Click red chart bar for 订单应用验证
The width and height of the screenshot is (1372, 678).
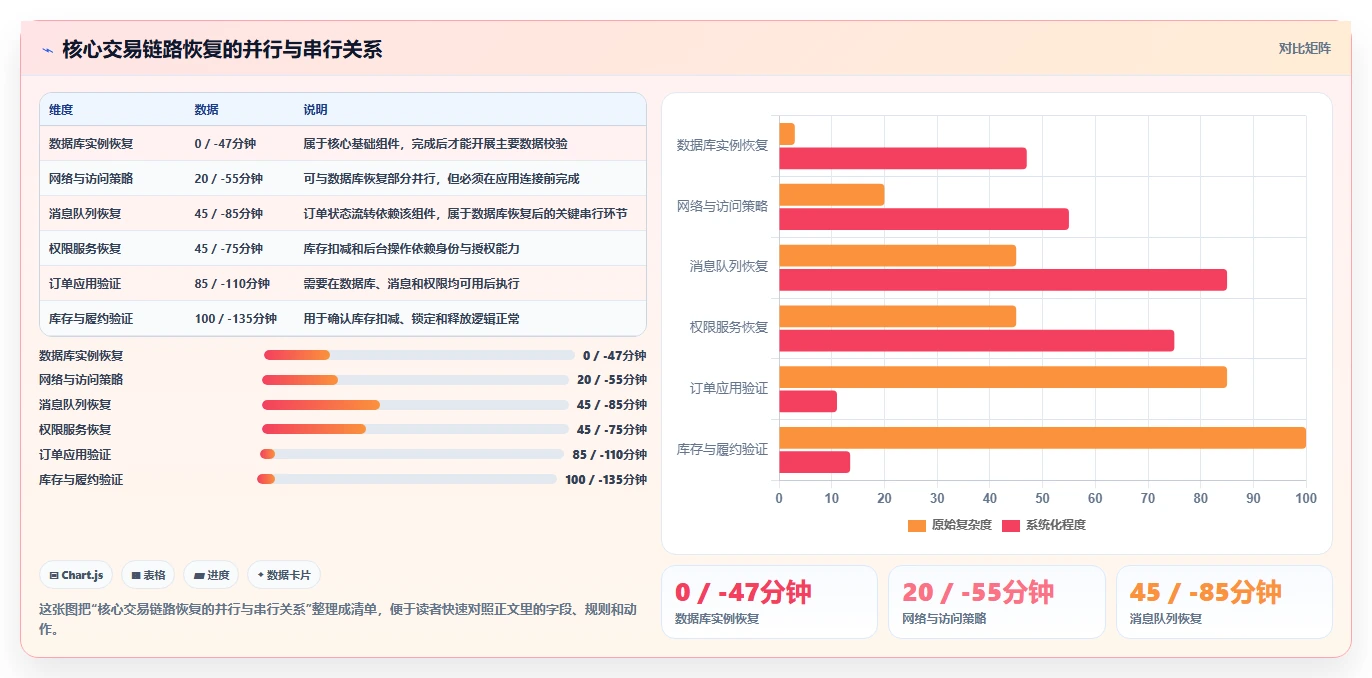coord(808,401)
